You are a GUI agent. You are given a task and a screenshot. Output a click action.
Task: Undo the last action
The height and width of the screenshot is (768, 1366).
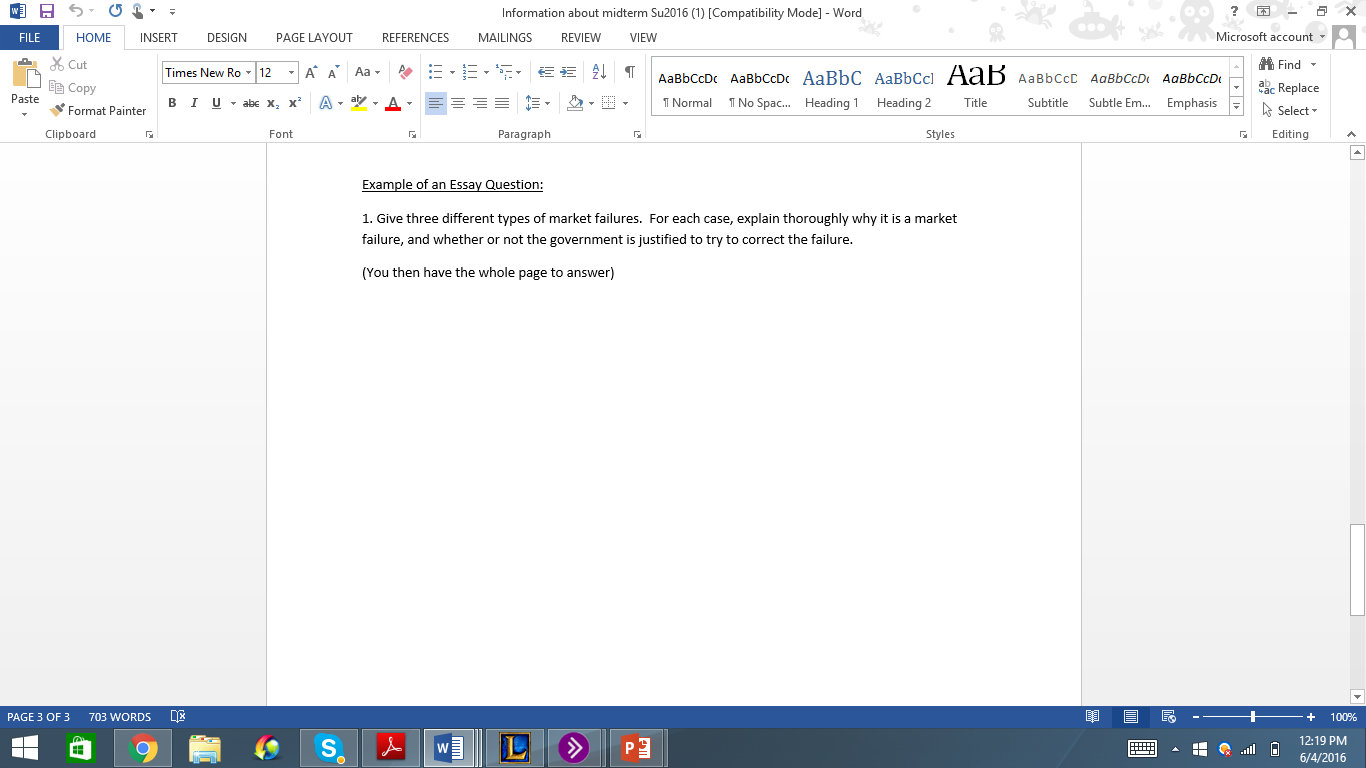[76, 12]
